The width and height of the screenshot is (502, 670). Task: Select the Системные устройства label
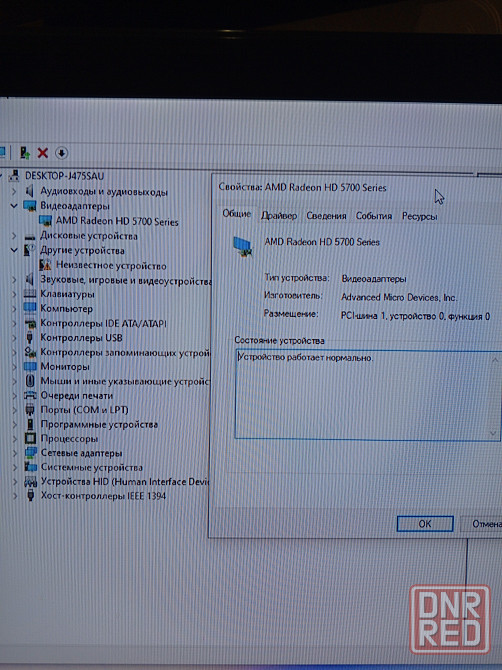click(x=92, y=467)
